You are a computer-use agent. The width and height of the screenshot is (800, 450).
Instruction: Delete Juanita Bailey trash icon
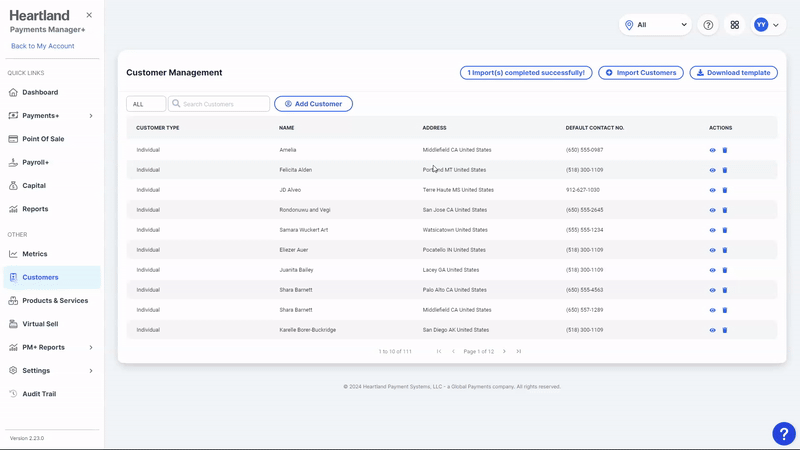[x=724, y=270]
